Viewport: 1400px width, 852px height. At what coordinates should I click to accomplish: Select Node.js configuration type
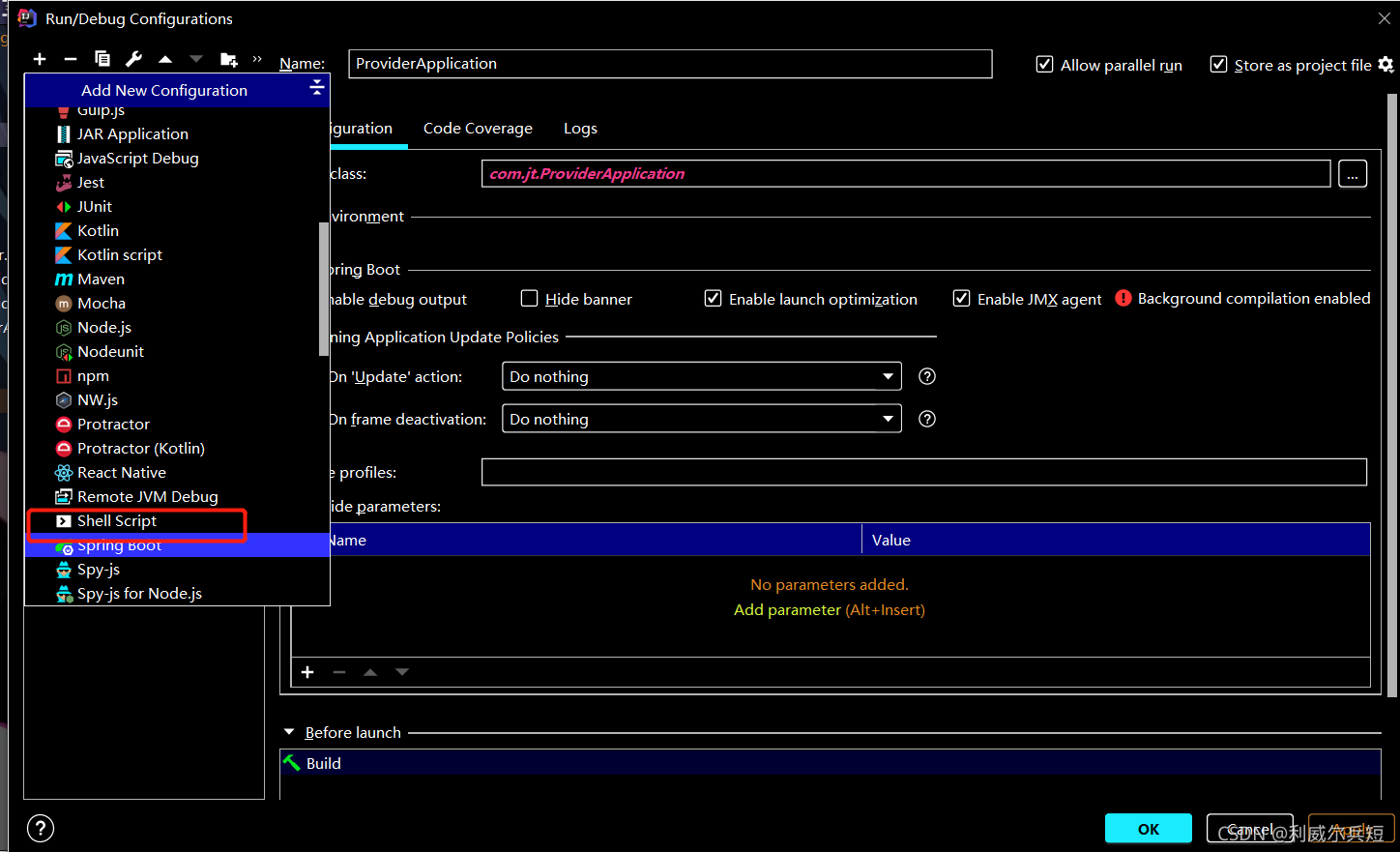[x=177, y=327]
